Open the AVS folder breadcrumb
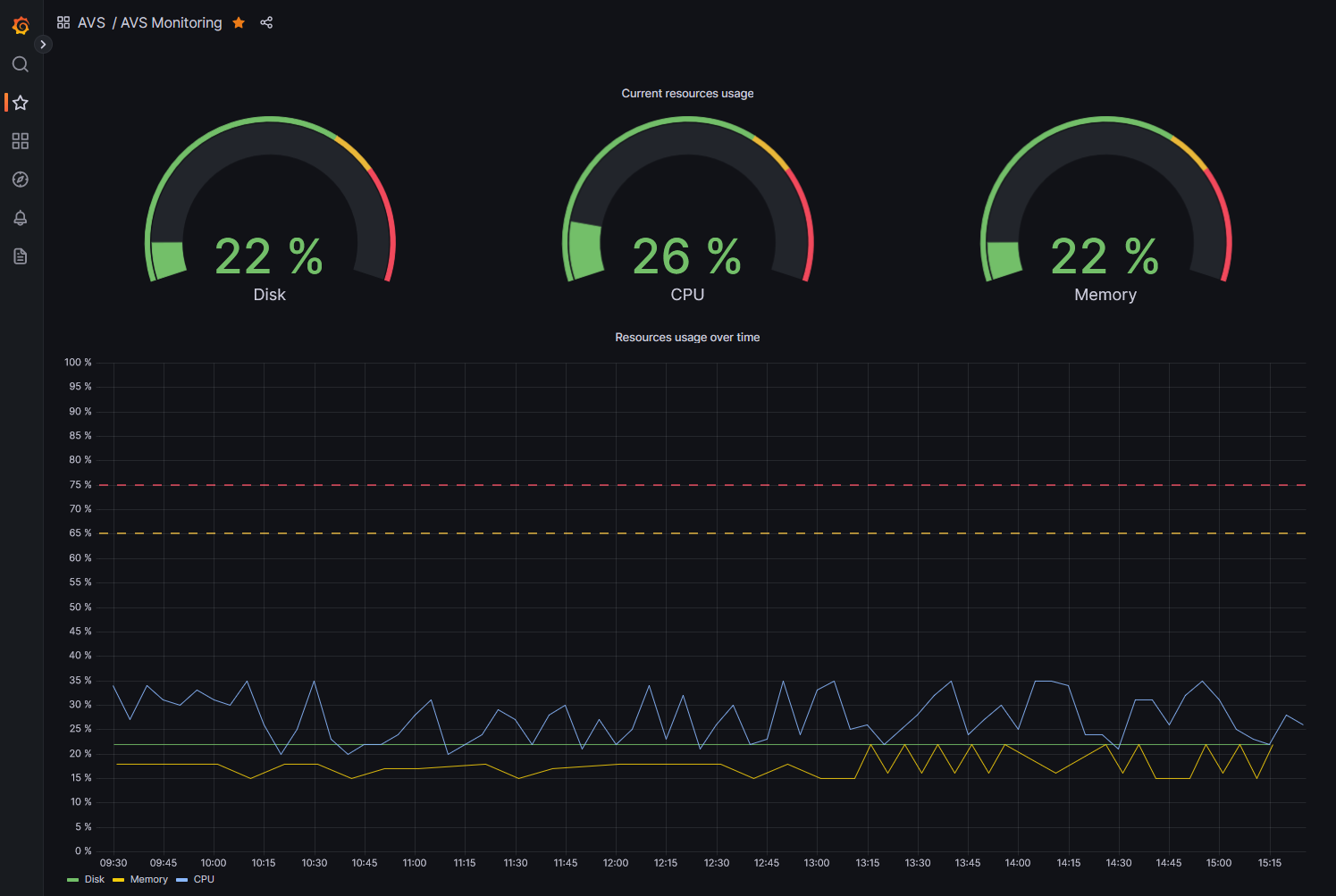This screenshot has width=1336, height=896. click(91, 22)
